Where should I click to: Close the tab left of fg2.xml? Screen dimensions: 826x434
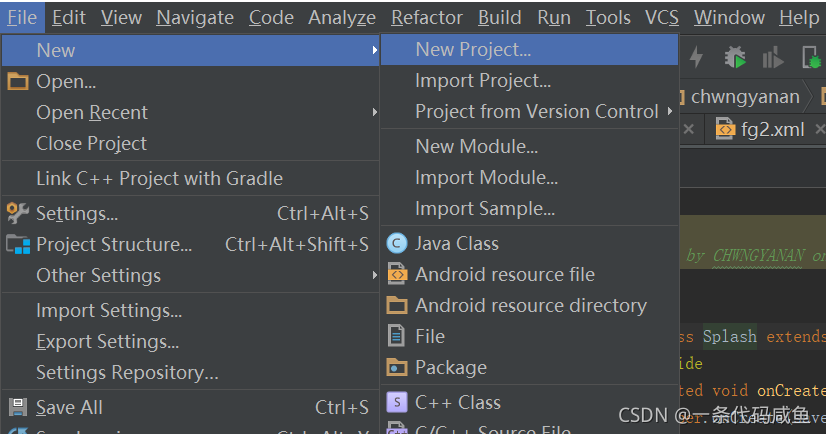click(688, 129)
